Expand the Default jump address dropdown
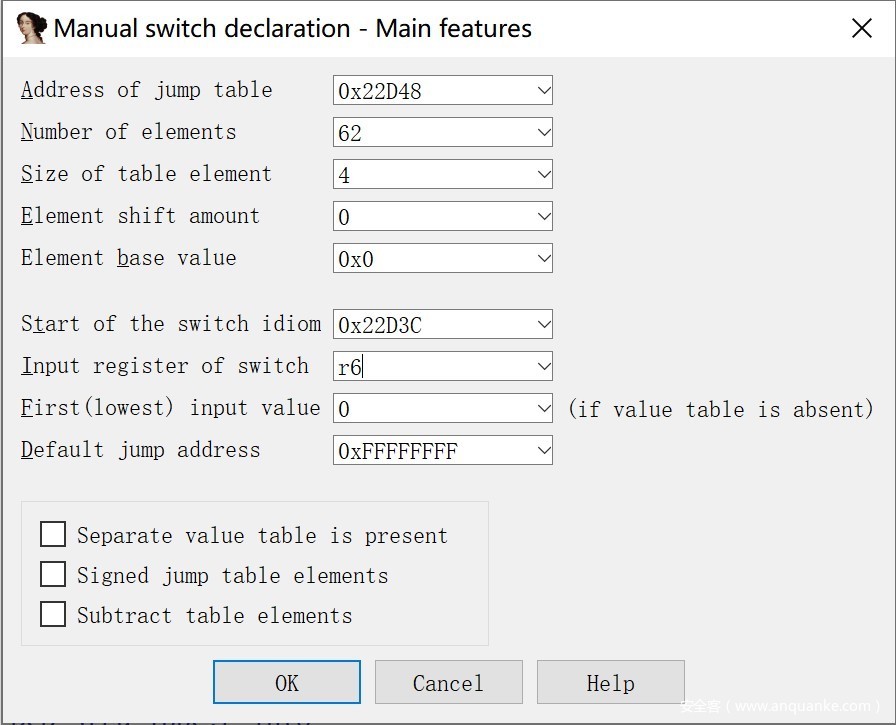Screen dimensions: 896x725 (543, 451)
